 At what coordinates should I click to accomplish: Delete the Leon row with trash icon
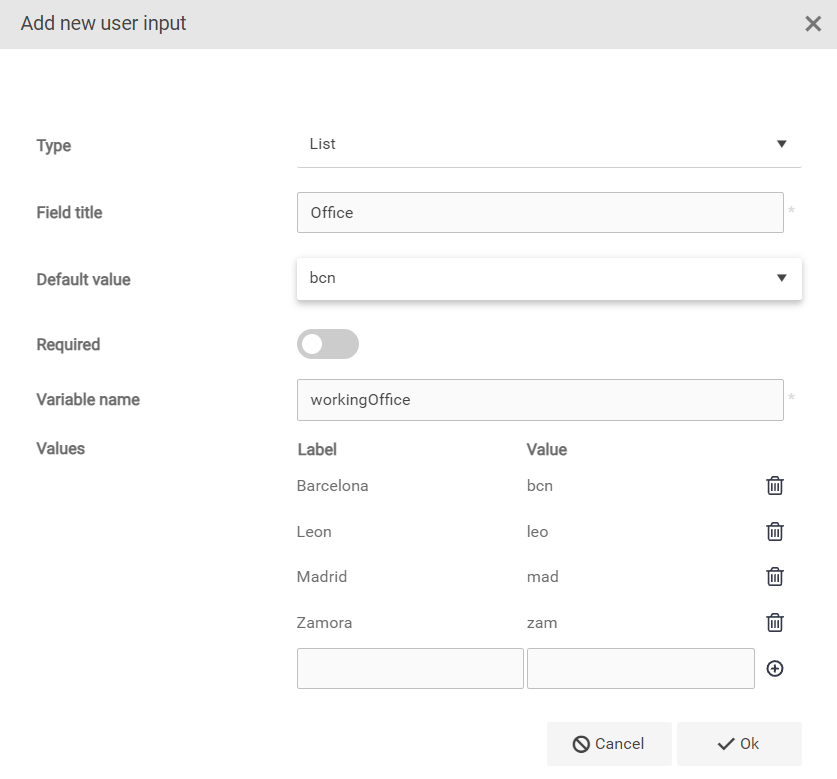pyautogui.click(x=774, y=532)
